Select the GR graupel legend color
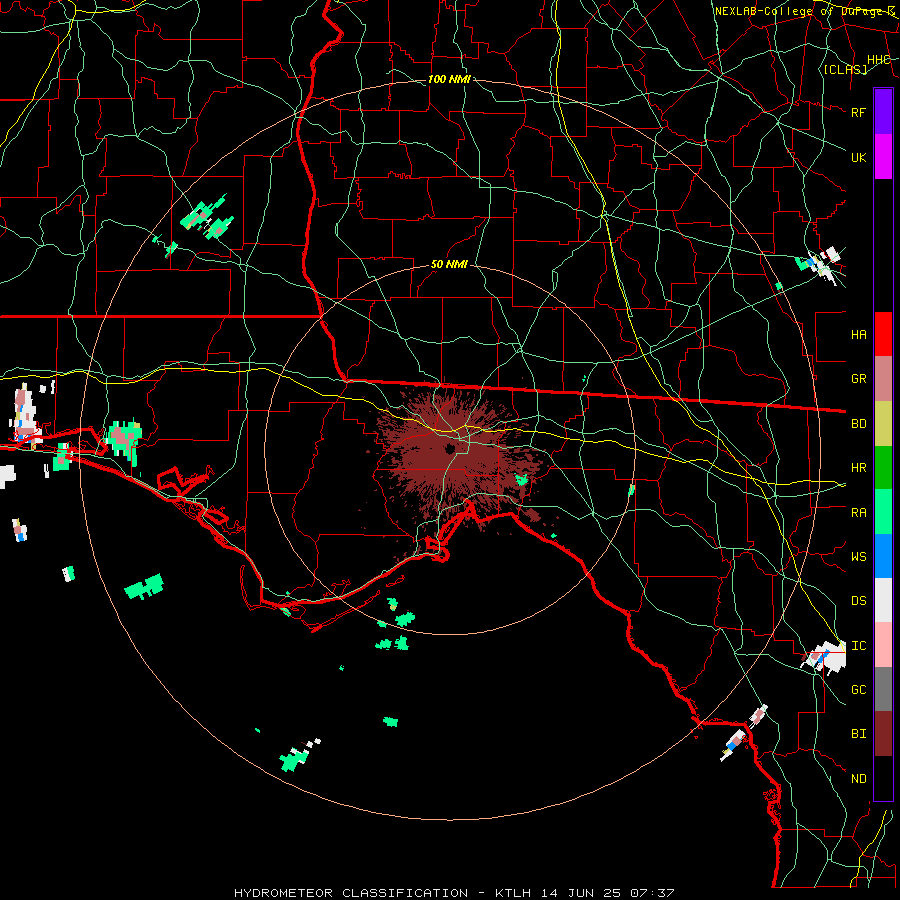This screenshot has height=900, width=900. coord(883,378)
